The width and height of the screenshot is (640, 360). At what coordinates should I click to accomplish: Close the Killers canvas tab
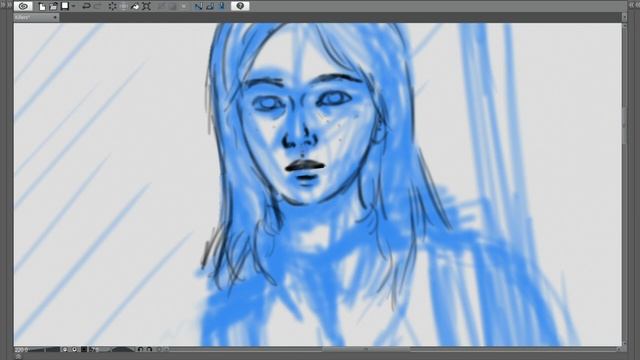pos(55,18)
